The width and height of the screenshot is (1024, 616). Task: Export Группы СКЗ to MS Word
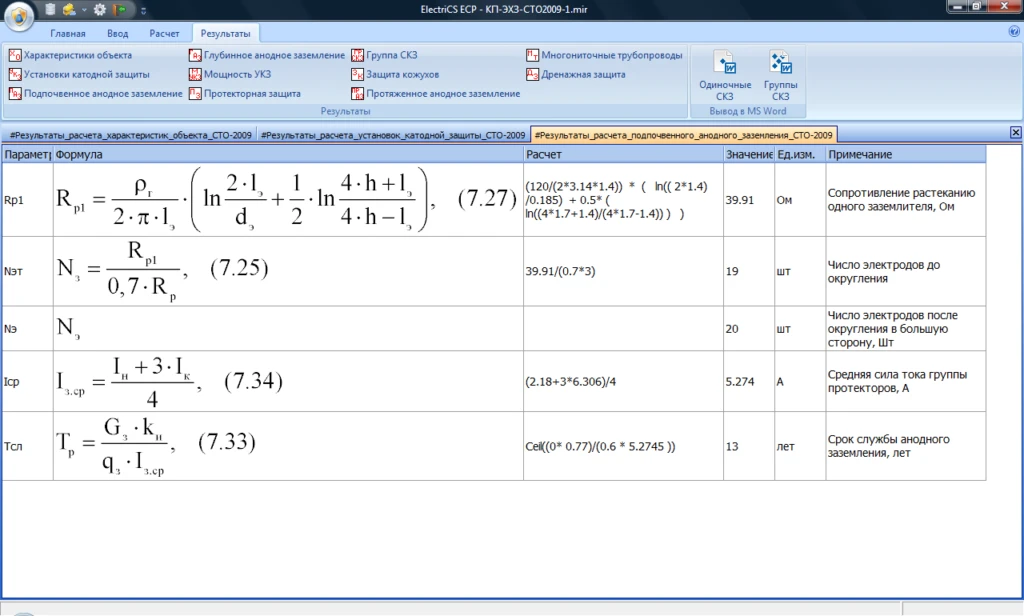coord(780,76)
